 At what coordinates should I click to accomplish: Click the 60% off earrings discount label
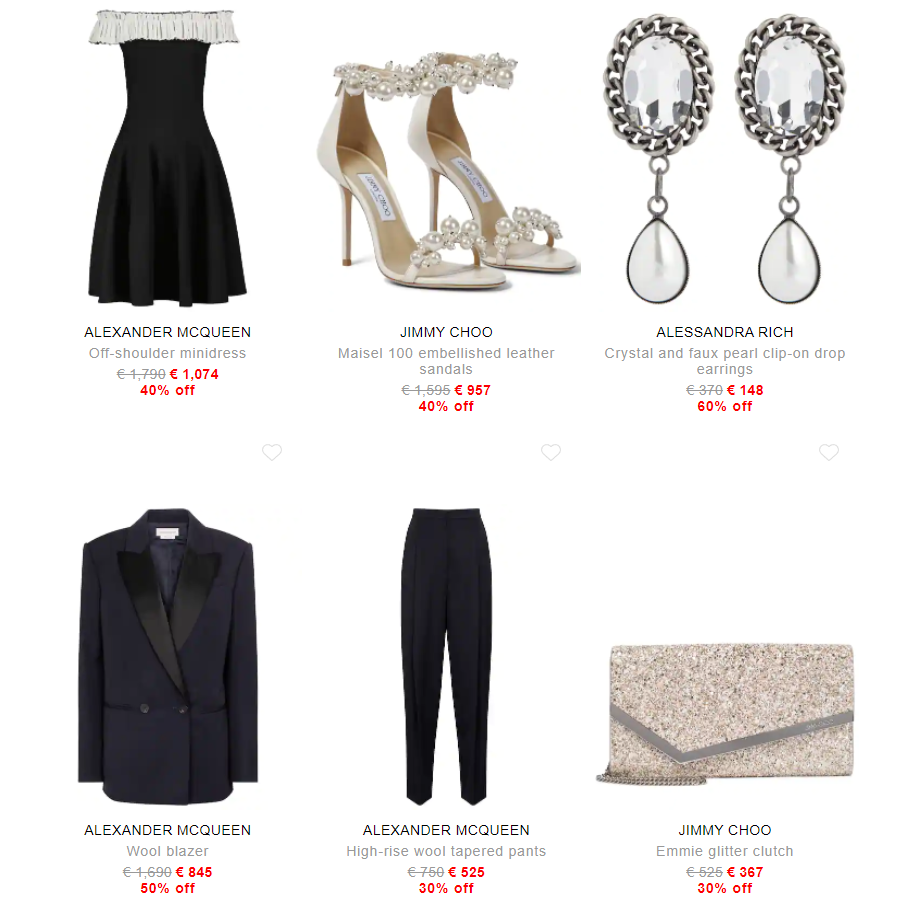coord(725,406)
